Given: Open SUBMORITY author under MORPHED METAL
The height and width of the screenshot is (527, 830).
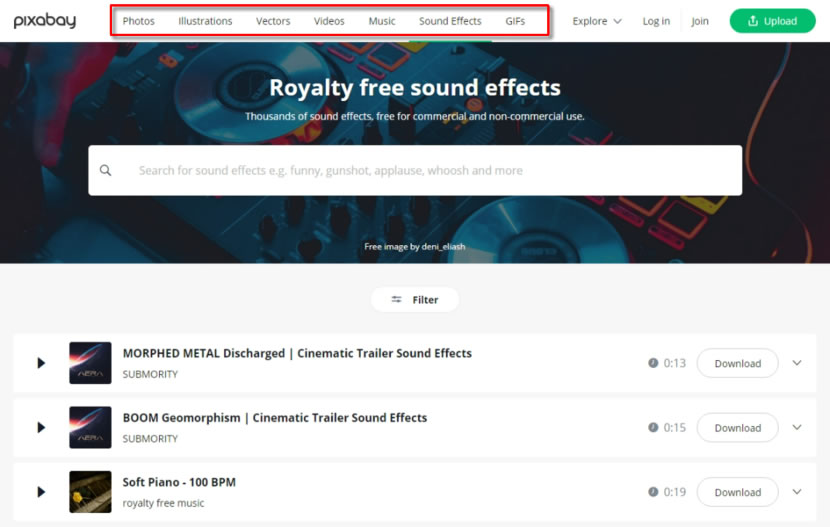Looking at the screenshot, I should 150,374.
